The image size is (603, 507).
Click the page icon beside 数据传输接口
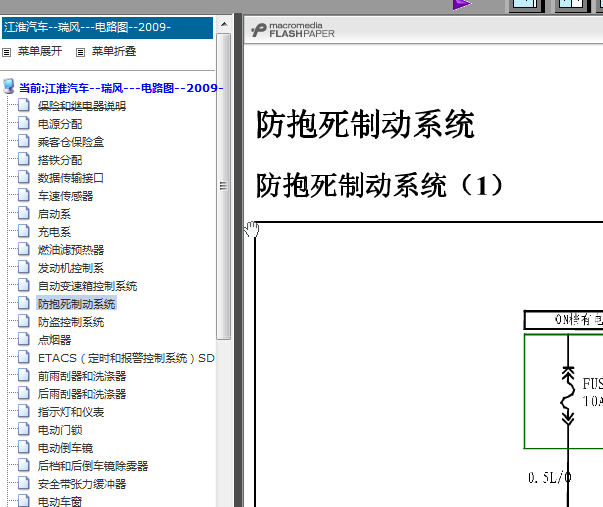tap(24, 177)
